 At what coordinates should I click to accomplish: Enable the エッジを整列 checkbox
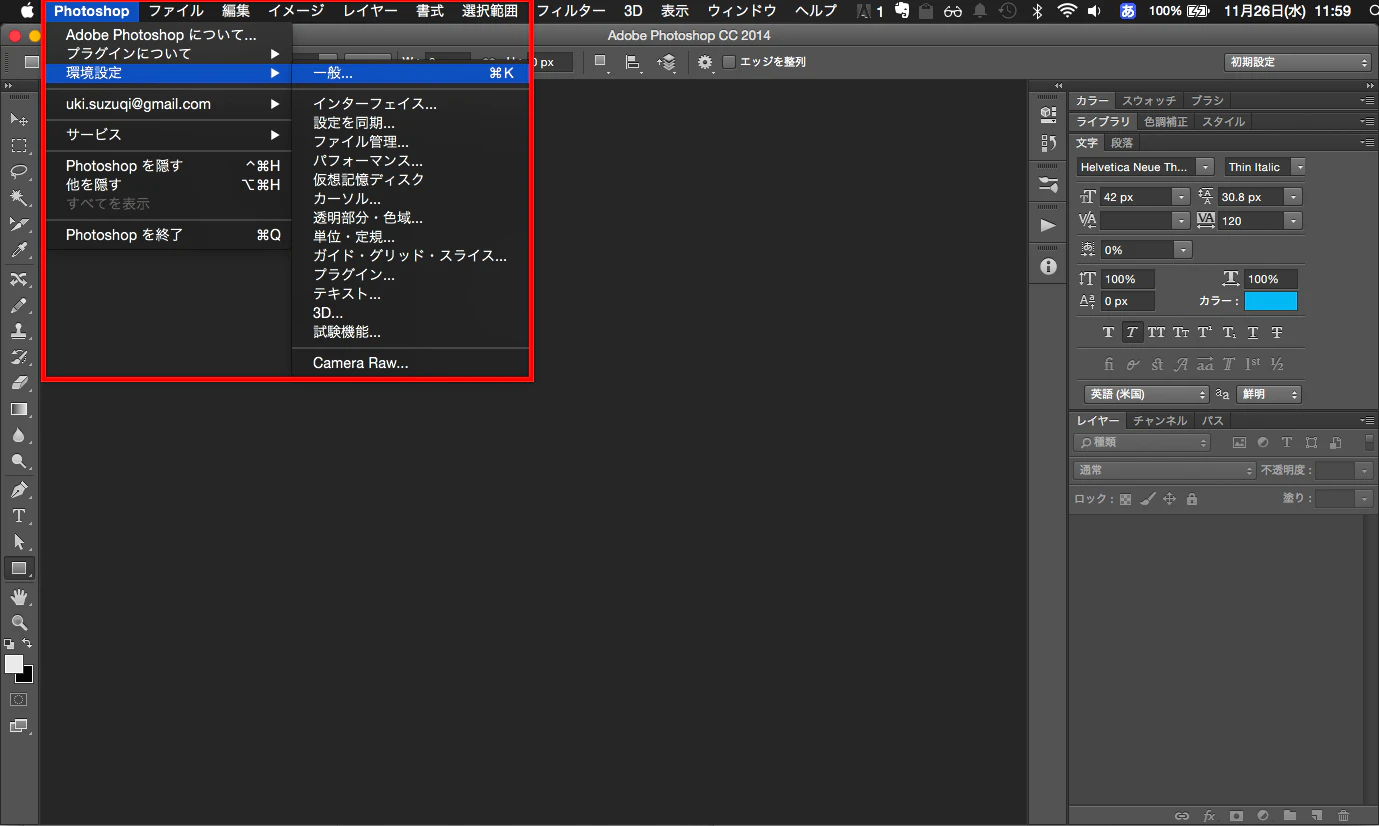pyautogui.click(x=729, y=62)
